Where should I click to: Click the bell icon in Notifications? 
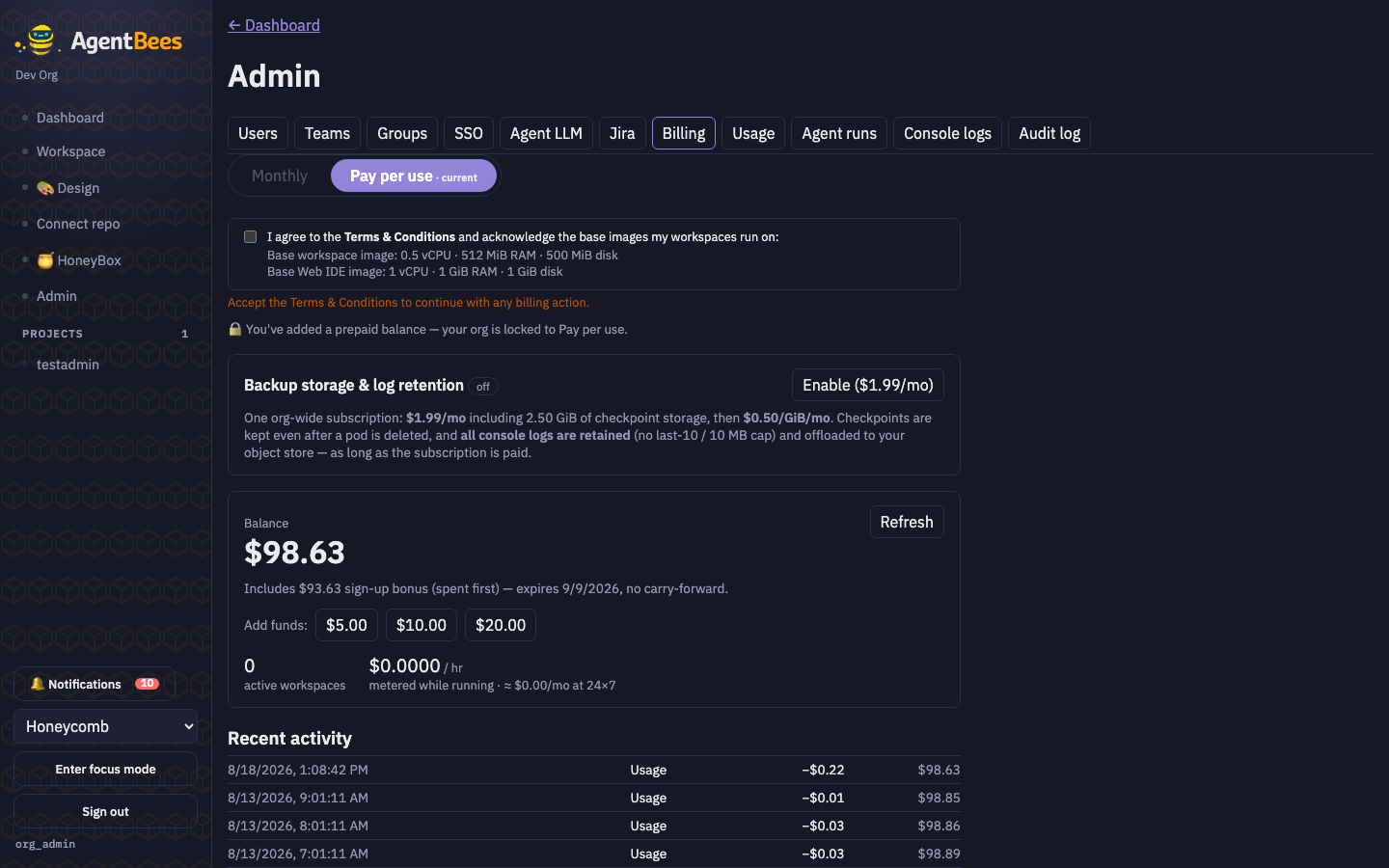[38, 684]
